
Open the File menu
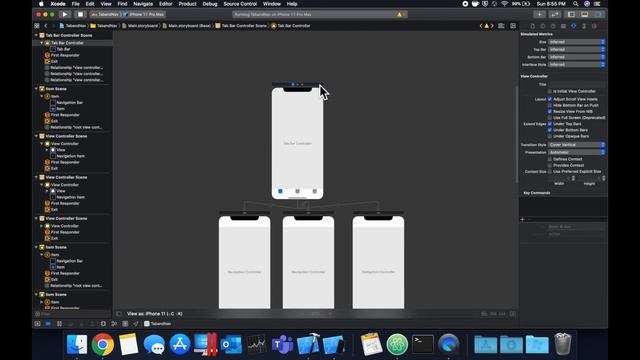pos(76,4)
